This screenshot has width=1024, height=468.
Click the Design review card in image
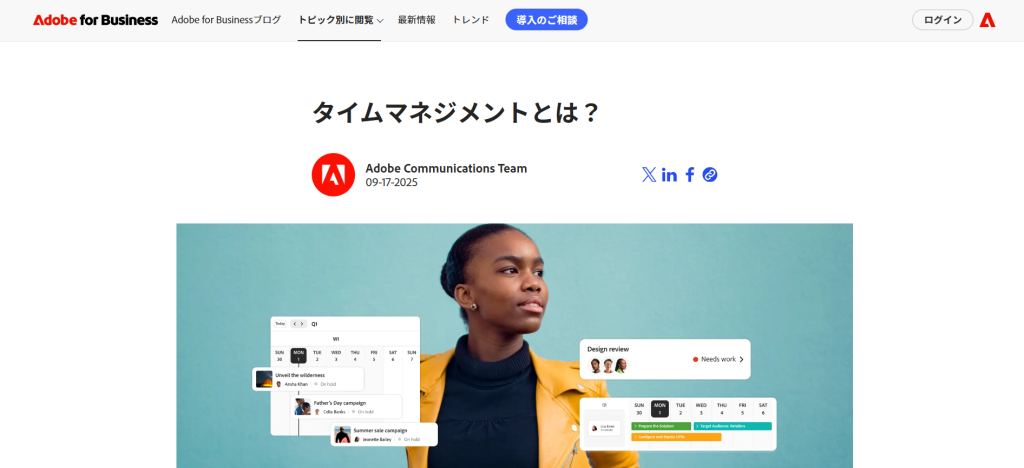665,359
